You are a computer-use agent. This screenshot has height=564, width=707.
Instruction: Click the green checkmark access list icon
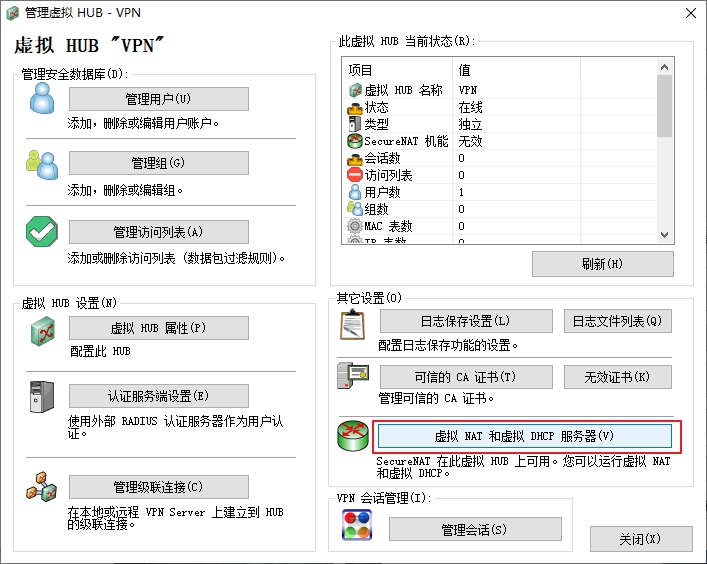[x=42, y=231]
